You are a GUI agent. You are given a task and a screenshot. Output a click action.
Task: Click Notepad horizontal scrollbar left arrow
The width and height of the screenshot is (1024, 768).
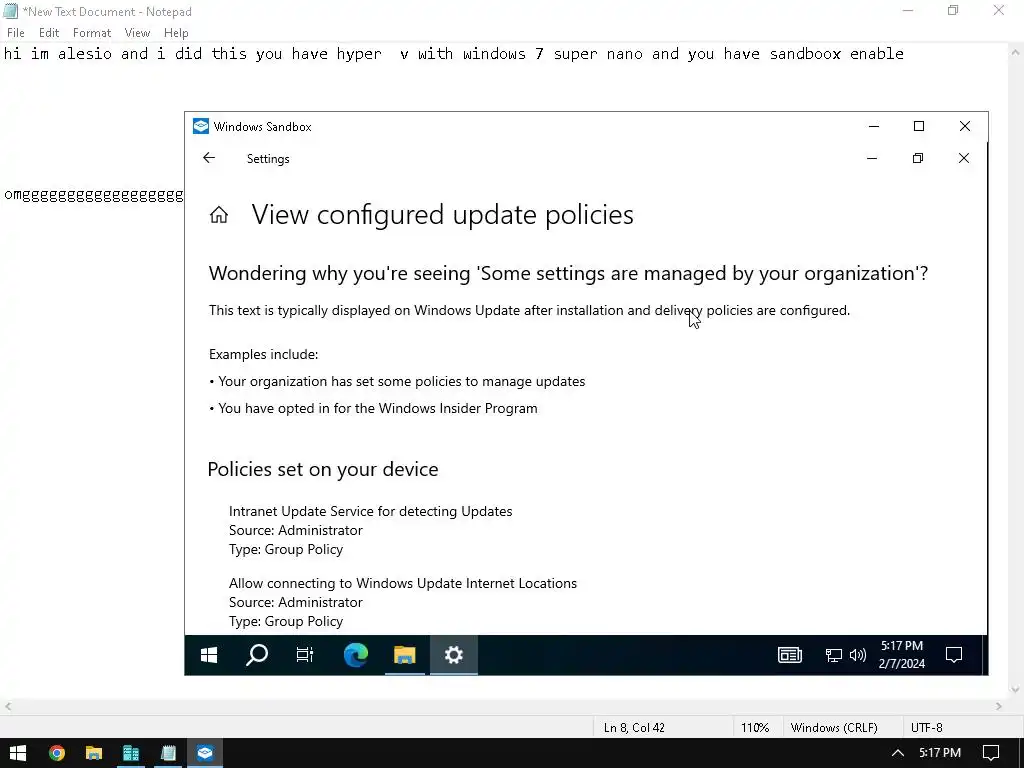tap(8, 706)
